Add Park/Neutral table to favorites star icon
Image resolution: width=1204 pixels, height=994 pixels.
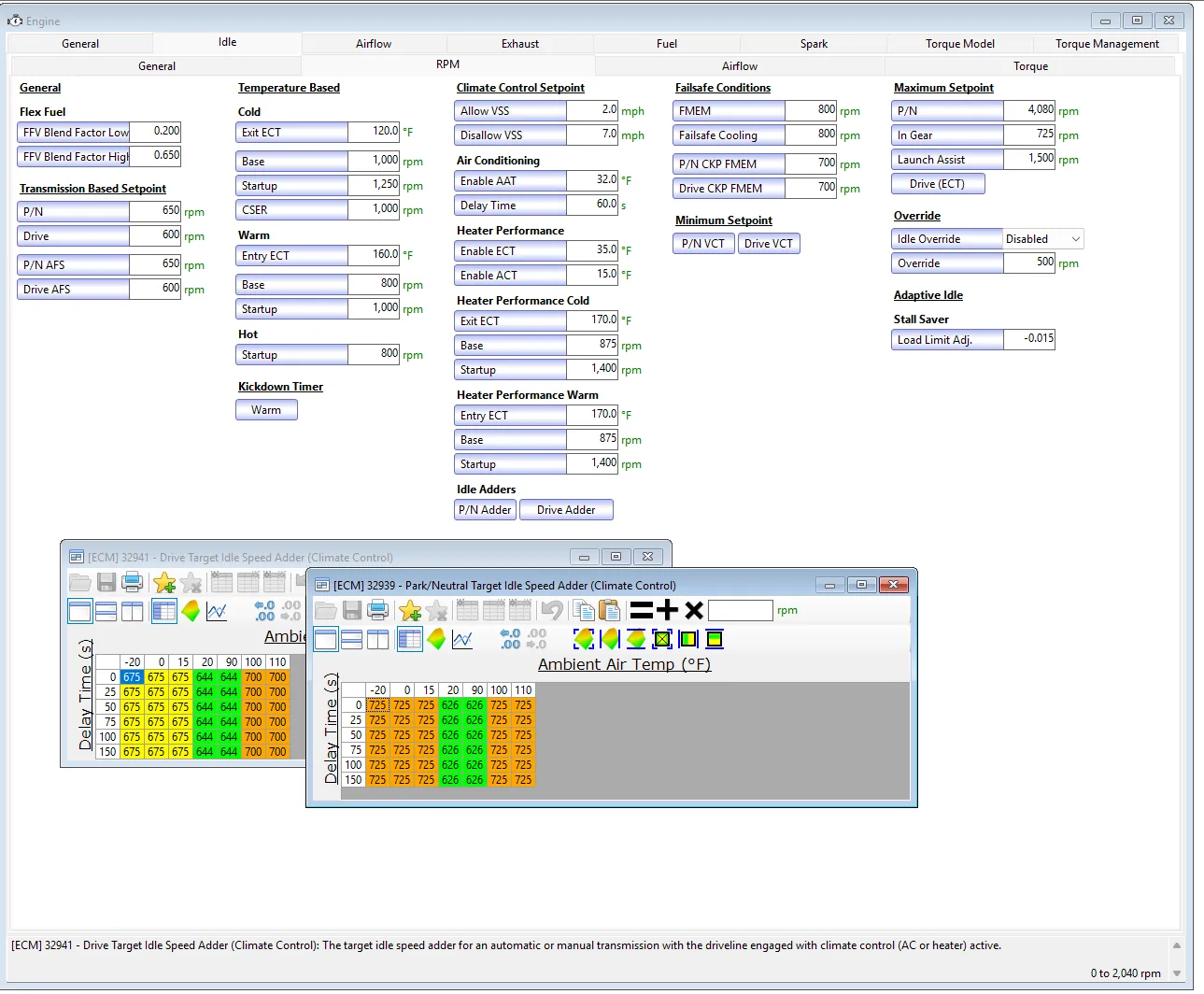click(410, 611)
